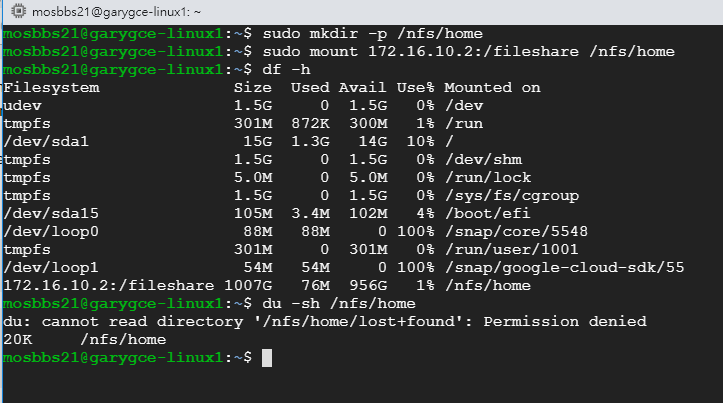Click the 'sudo mount 172.16.10.2:/fileshare' command text

421,52
